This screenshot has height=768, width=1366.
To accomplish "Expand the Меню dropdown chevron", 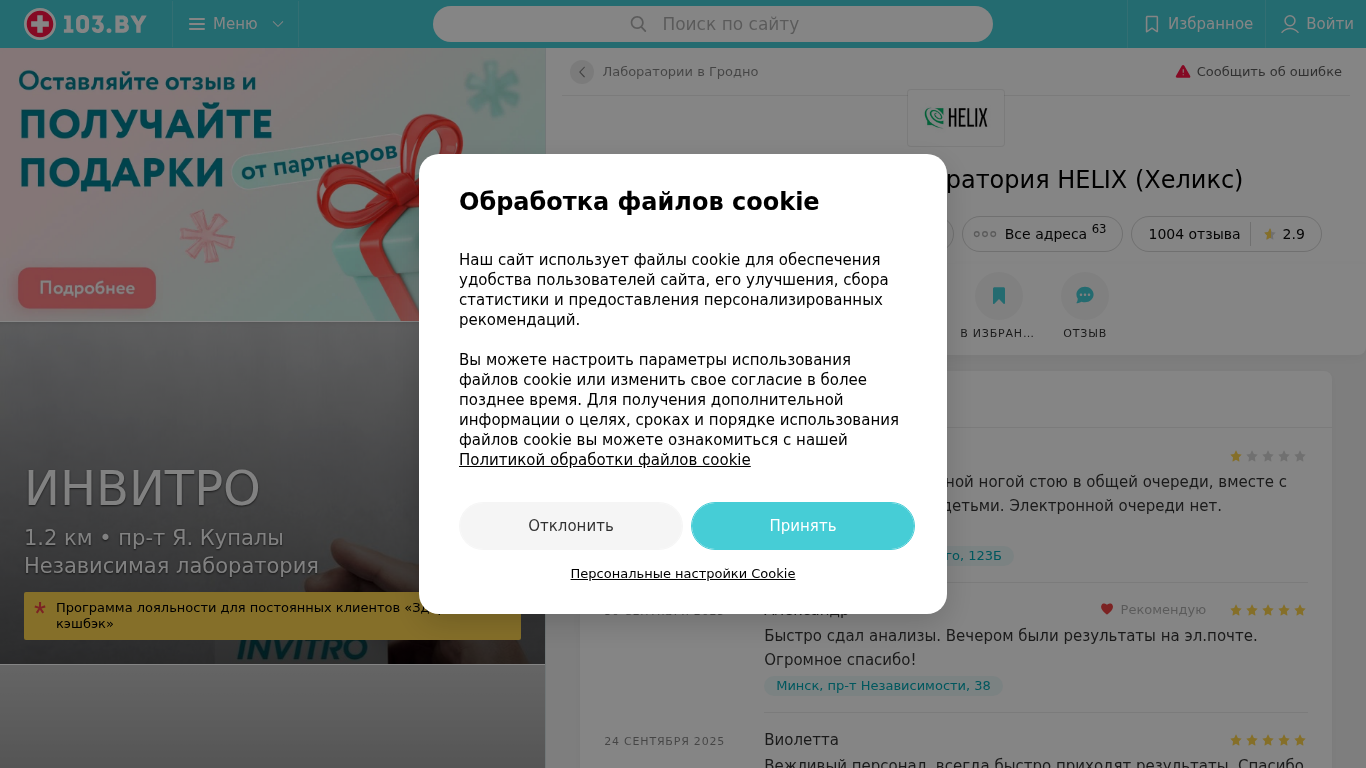I will tap(278, 24).
